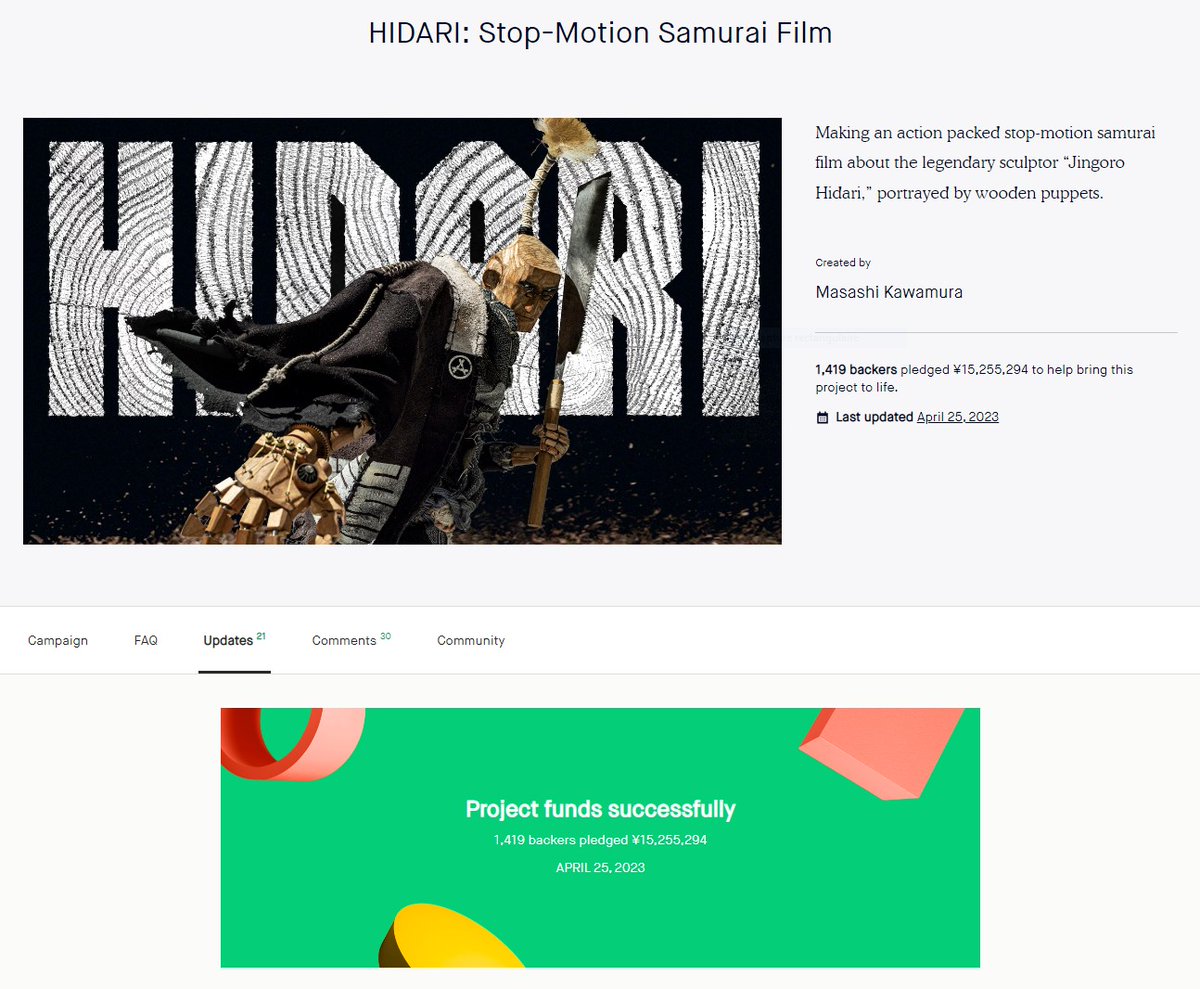Click the Project funds successfully banner heading
The image size is (1200, 989).
pyautogui.click(x=600, y=809)
